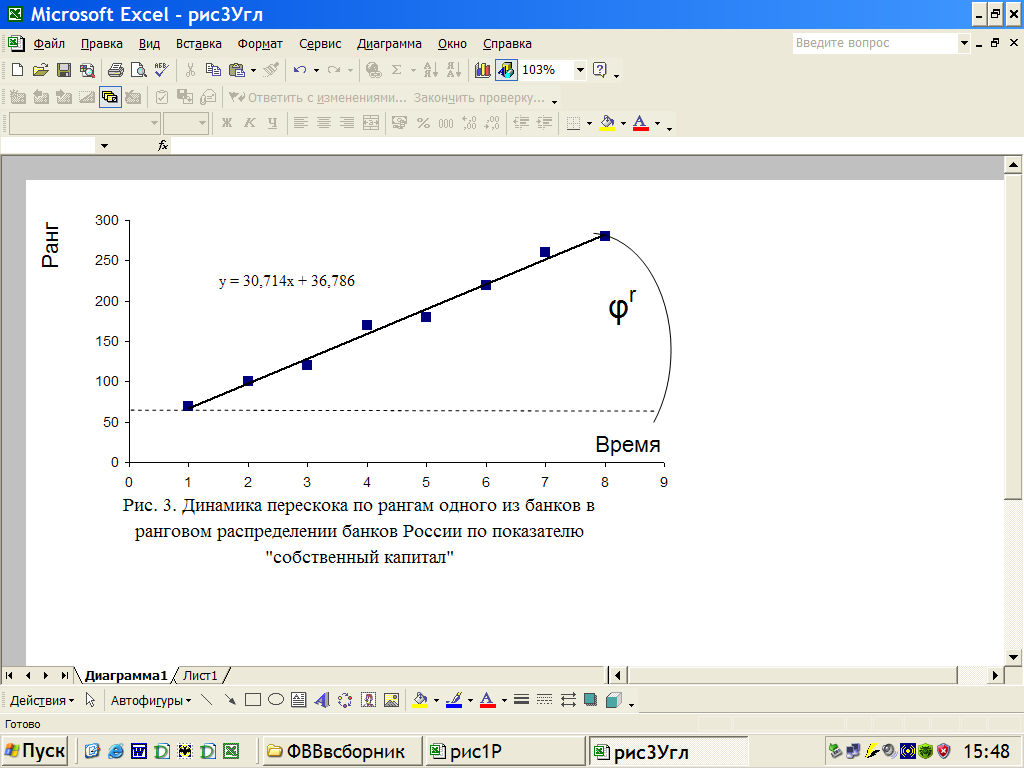Open the Автофигуры shapes menu
The image size is (1024, 768).
[151, 701]
